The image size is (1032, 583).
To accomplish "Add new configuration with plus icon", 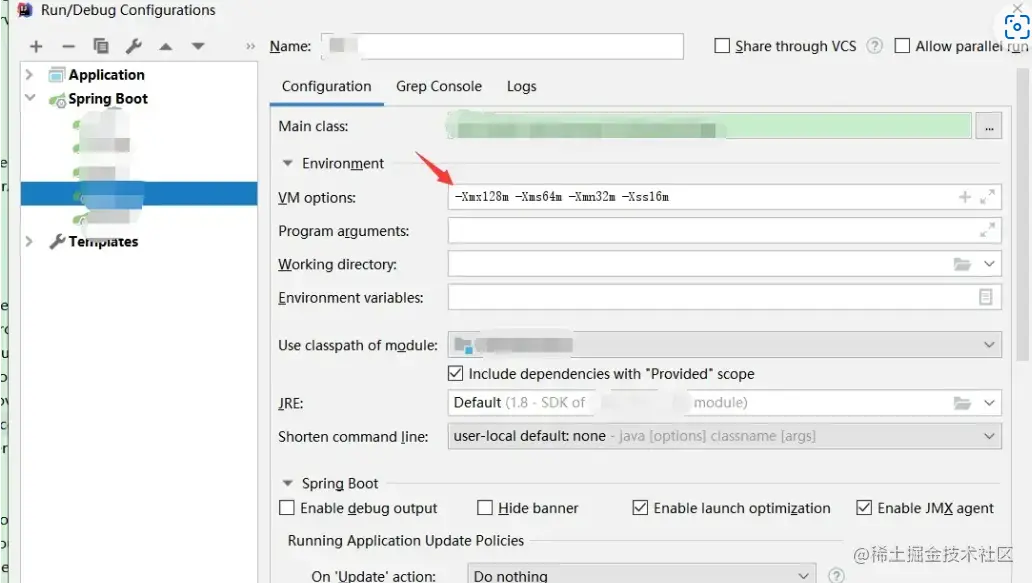I will click(36, 46).
